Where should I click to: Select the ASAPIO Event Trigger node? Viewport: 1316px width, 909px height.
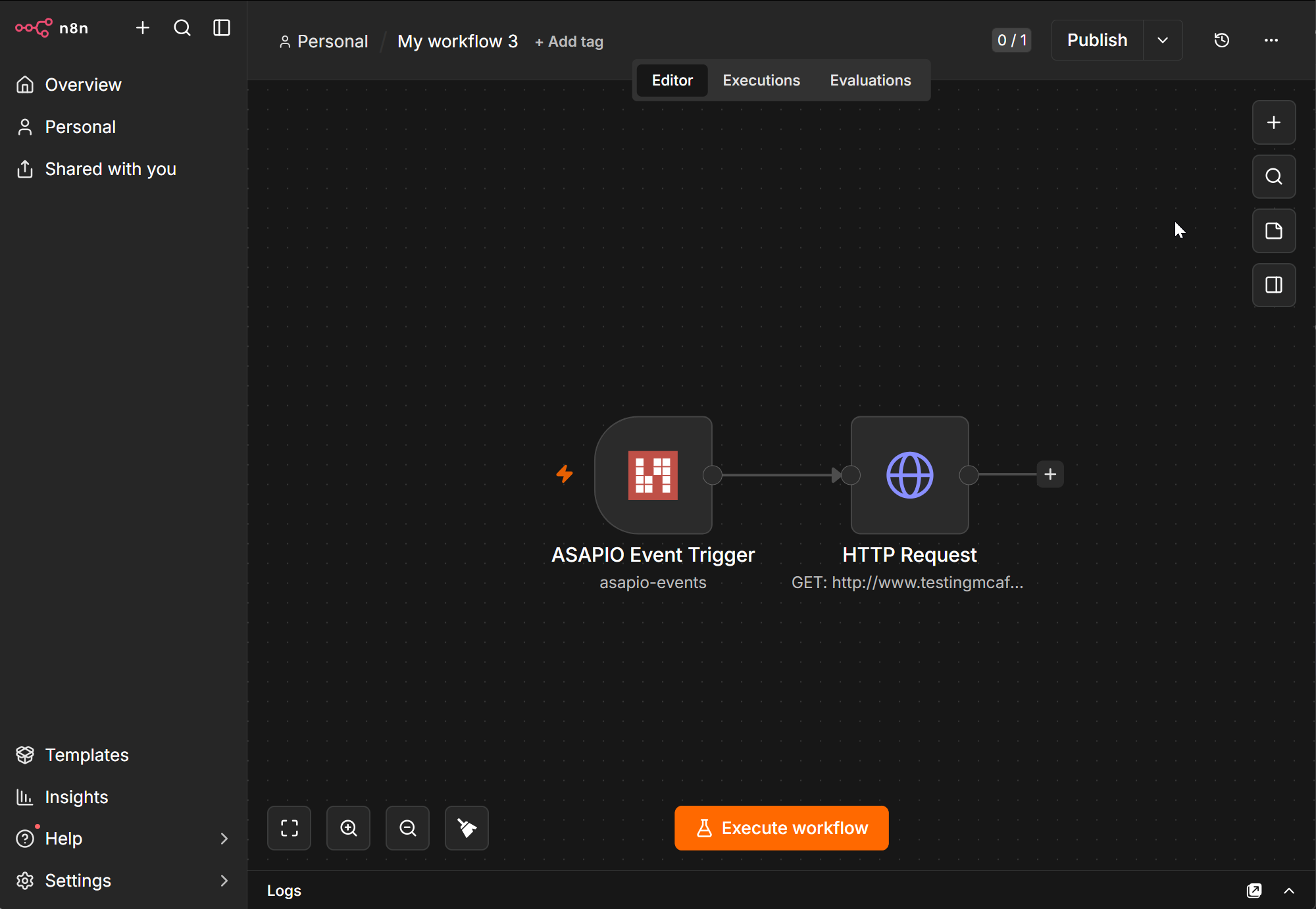click(653, 475)
